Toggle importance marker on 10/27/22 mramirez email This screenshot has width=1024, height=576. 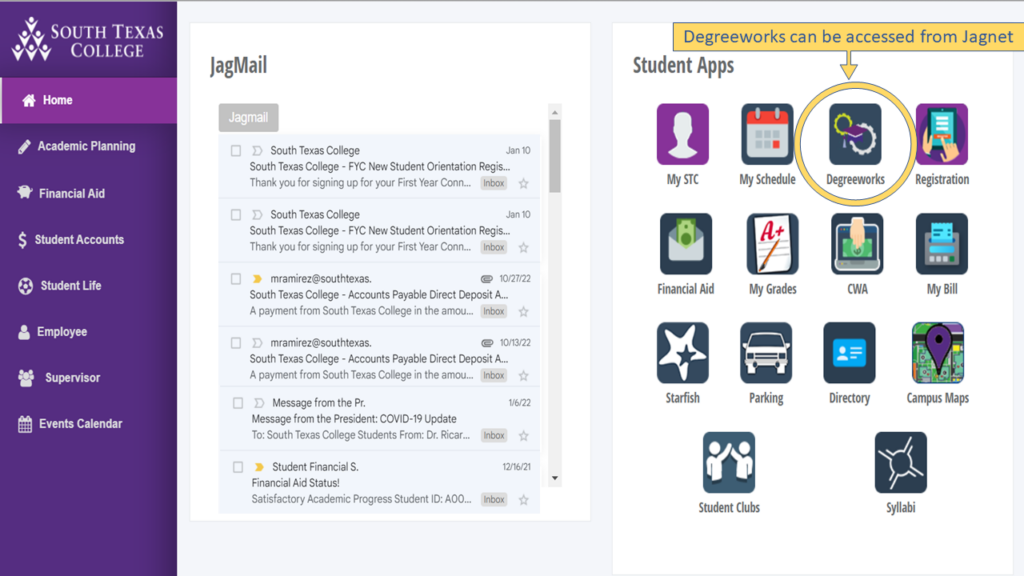(257, 279)
